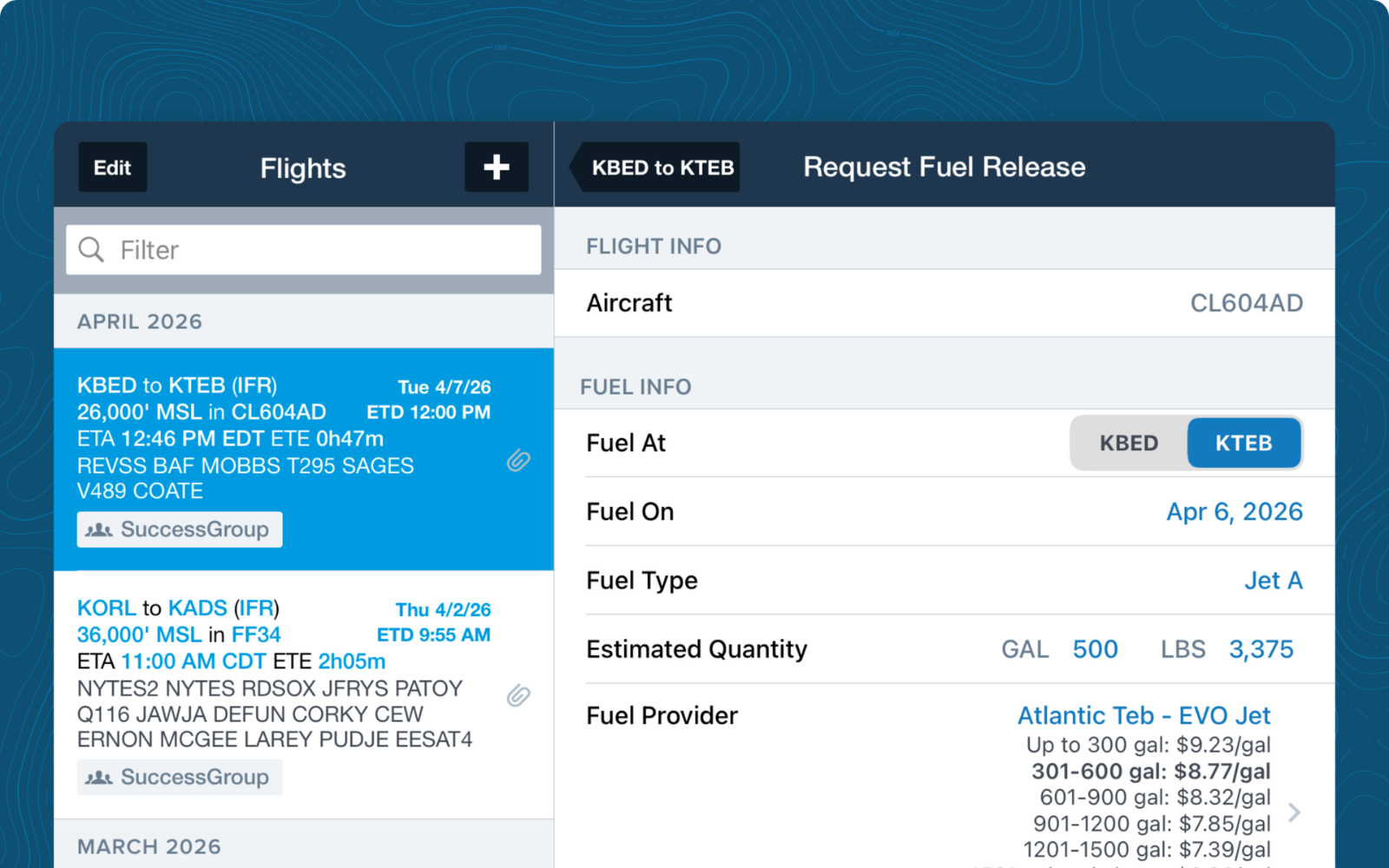This screenshot has width=1389, height=868.
Task: Expand fuel provider details chevron
Action: [1294, 812]
